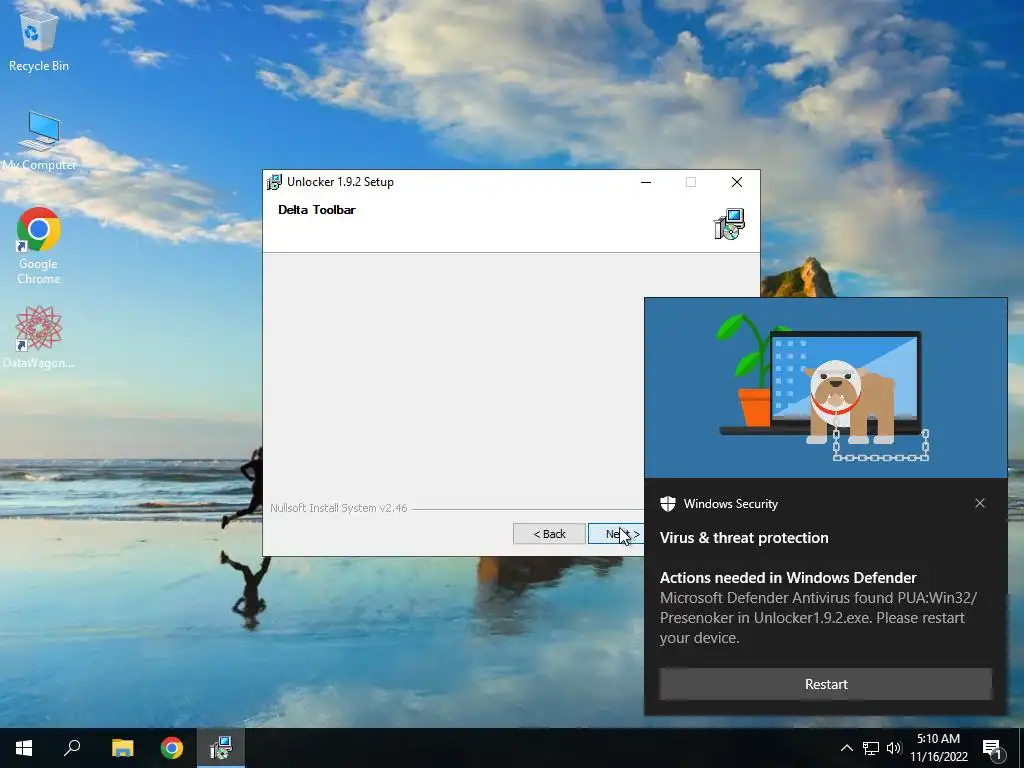Launch Chrome from the taskbar
Viewport: 1024px width, 768px height.
click(172, 748)
